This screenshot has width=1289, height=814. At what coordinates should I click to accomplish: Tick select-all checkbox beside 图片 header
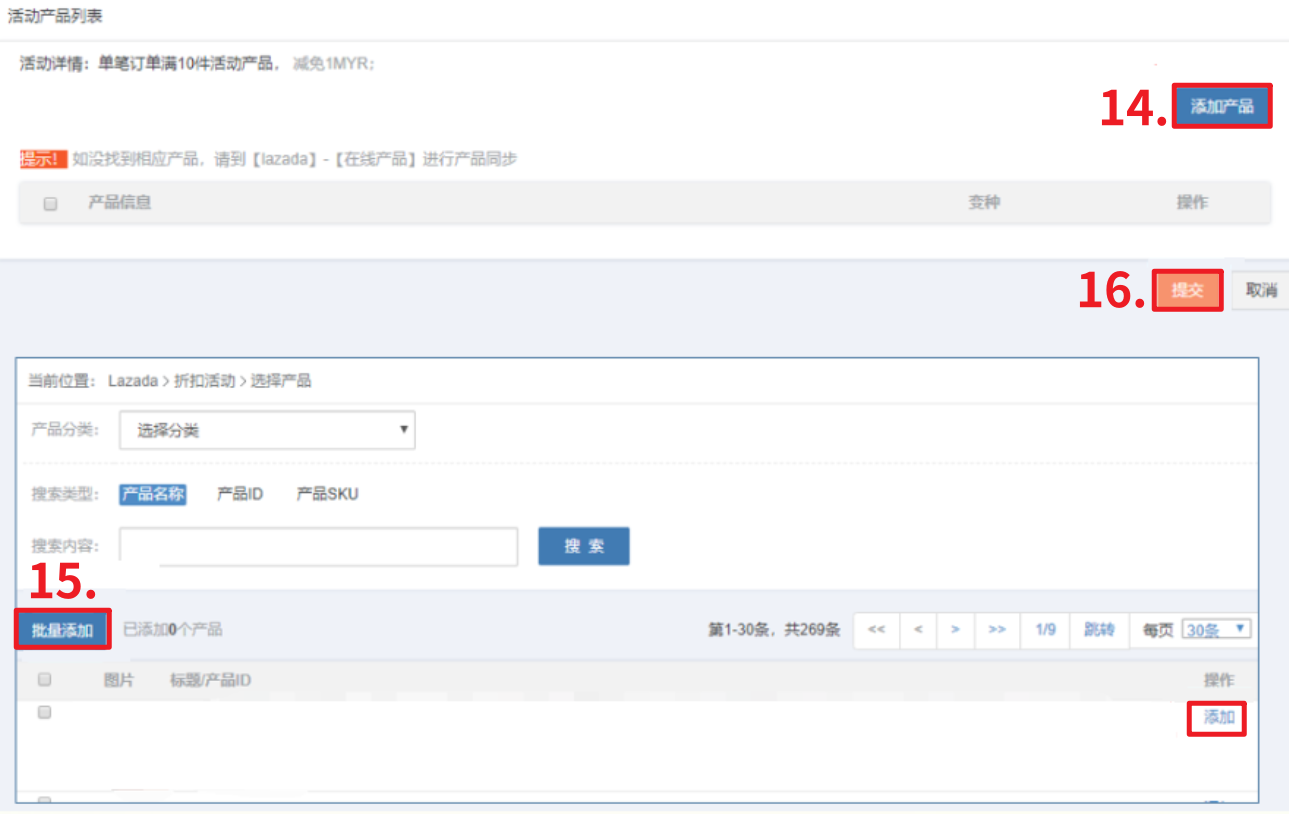(x=44, y=680)
